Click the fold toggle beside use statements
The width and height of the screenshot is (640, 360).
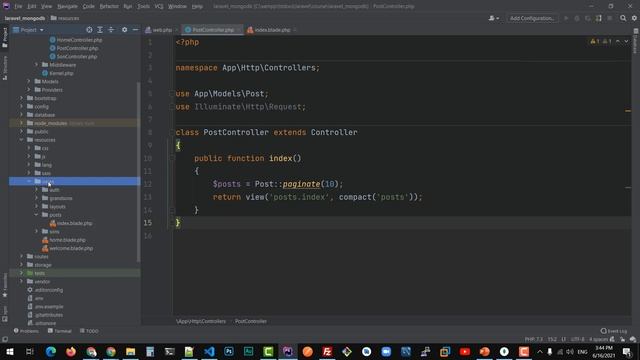[x=172, y=93]
